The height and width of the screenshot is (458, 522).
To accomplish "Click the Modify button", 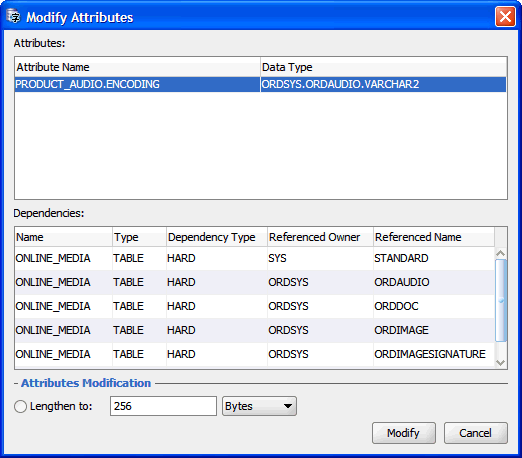I will (404, 433).
